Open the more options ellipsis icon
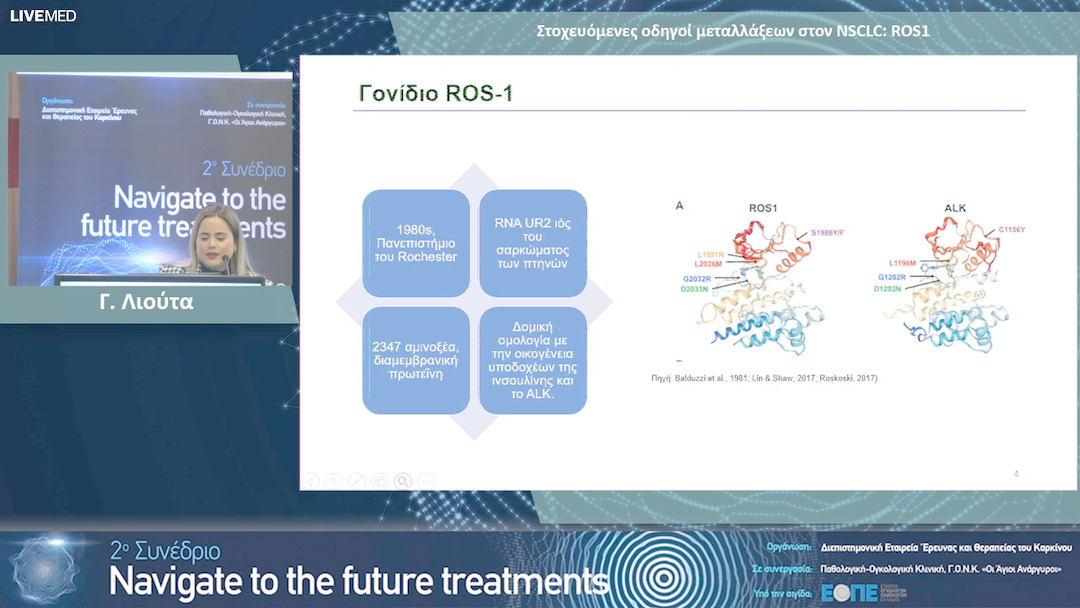The width and height of the screenshot is (1080, 608). click(x=426, y=481)
